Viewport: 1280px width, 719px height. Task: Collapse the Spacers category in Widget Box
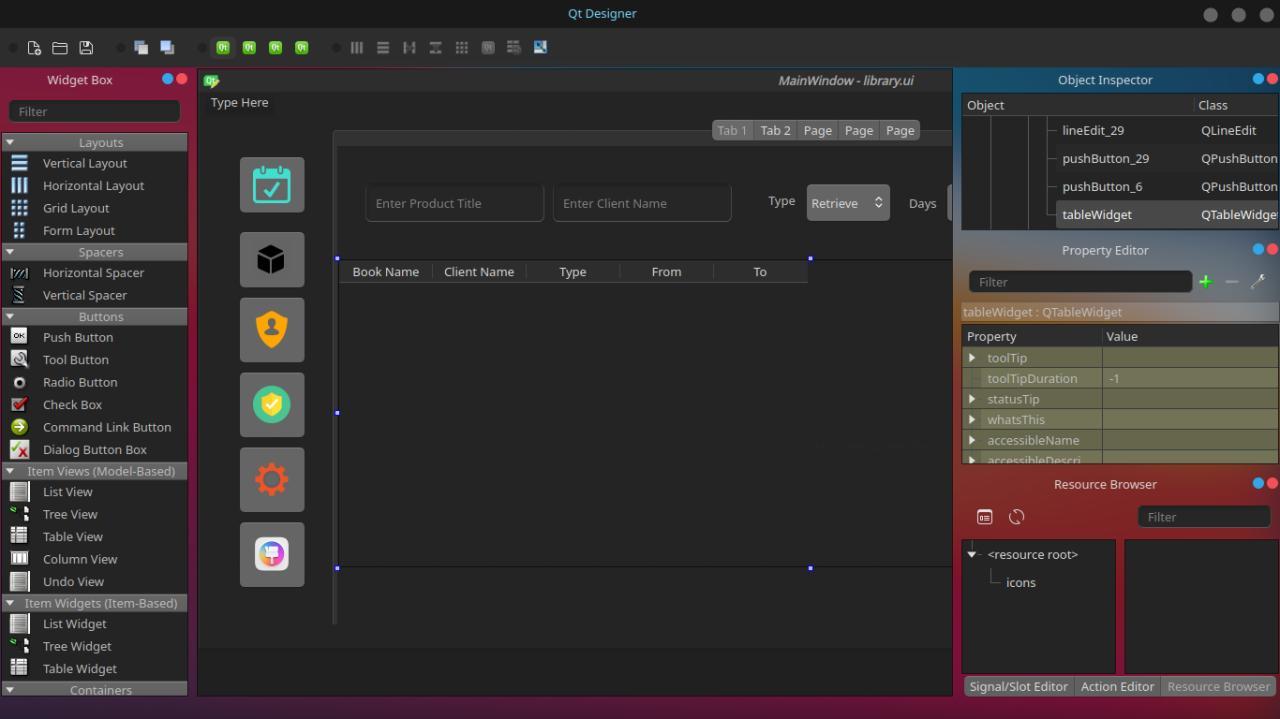click(x=10, y=252)
